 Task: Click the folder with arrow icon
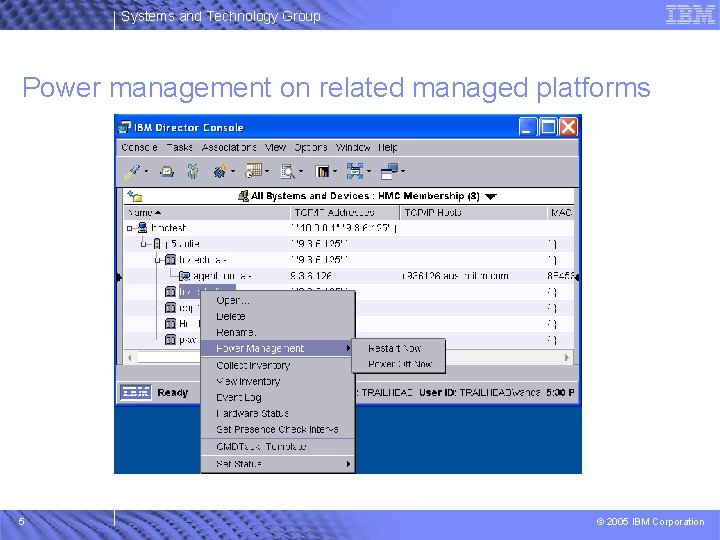(x=135, y=196)
